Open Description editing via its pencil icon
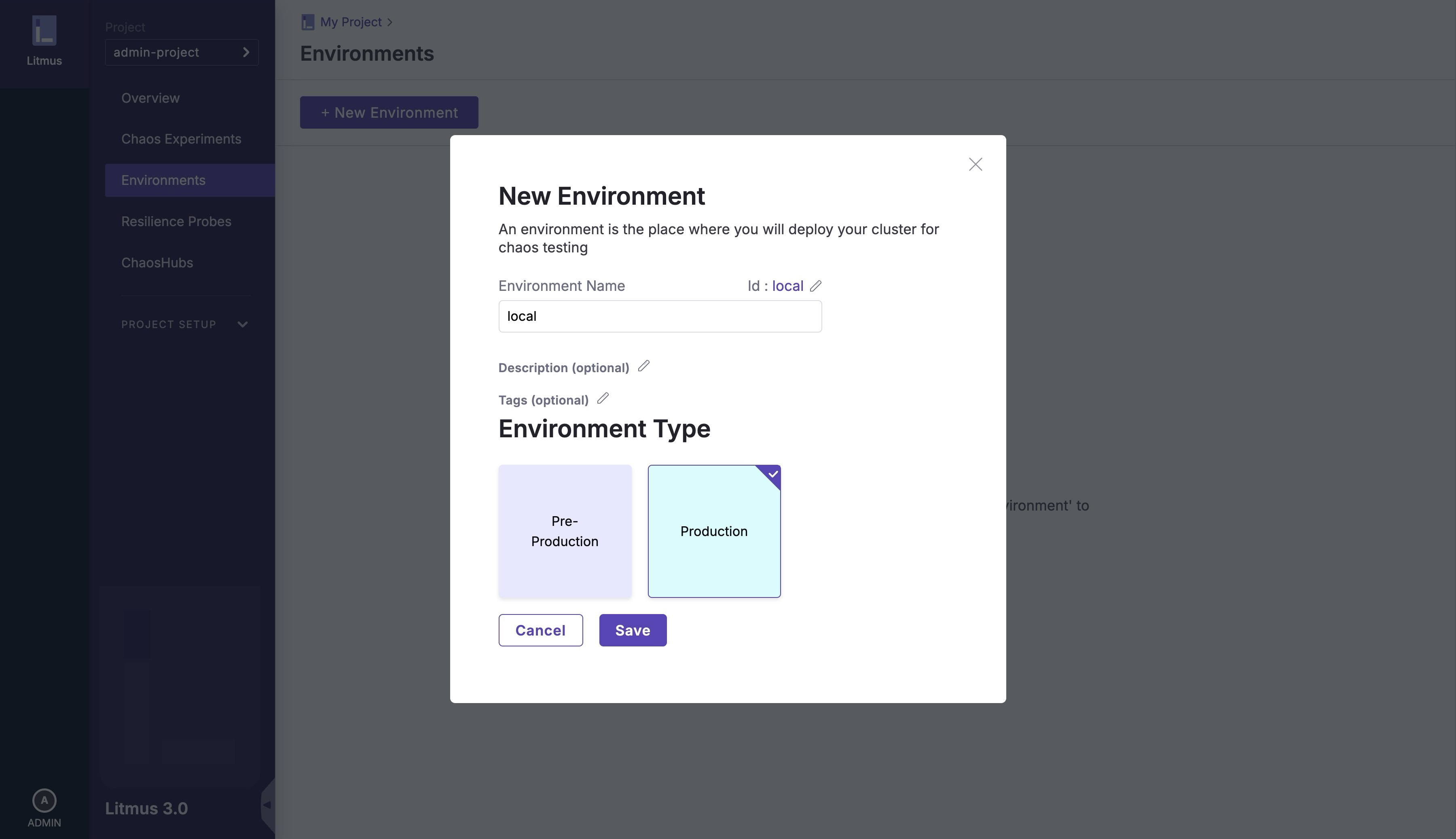Image resolution: width=1456 pixels, height=839 pixels. [644, 366]
